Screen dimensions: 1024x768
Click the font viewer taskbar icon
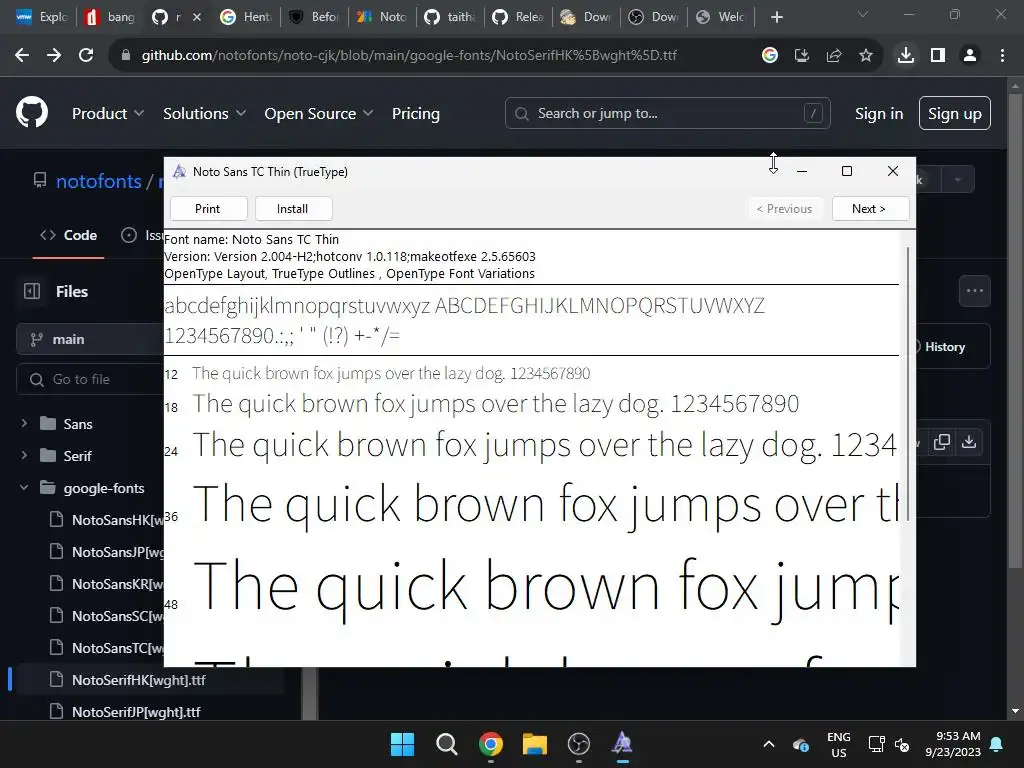622,744
